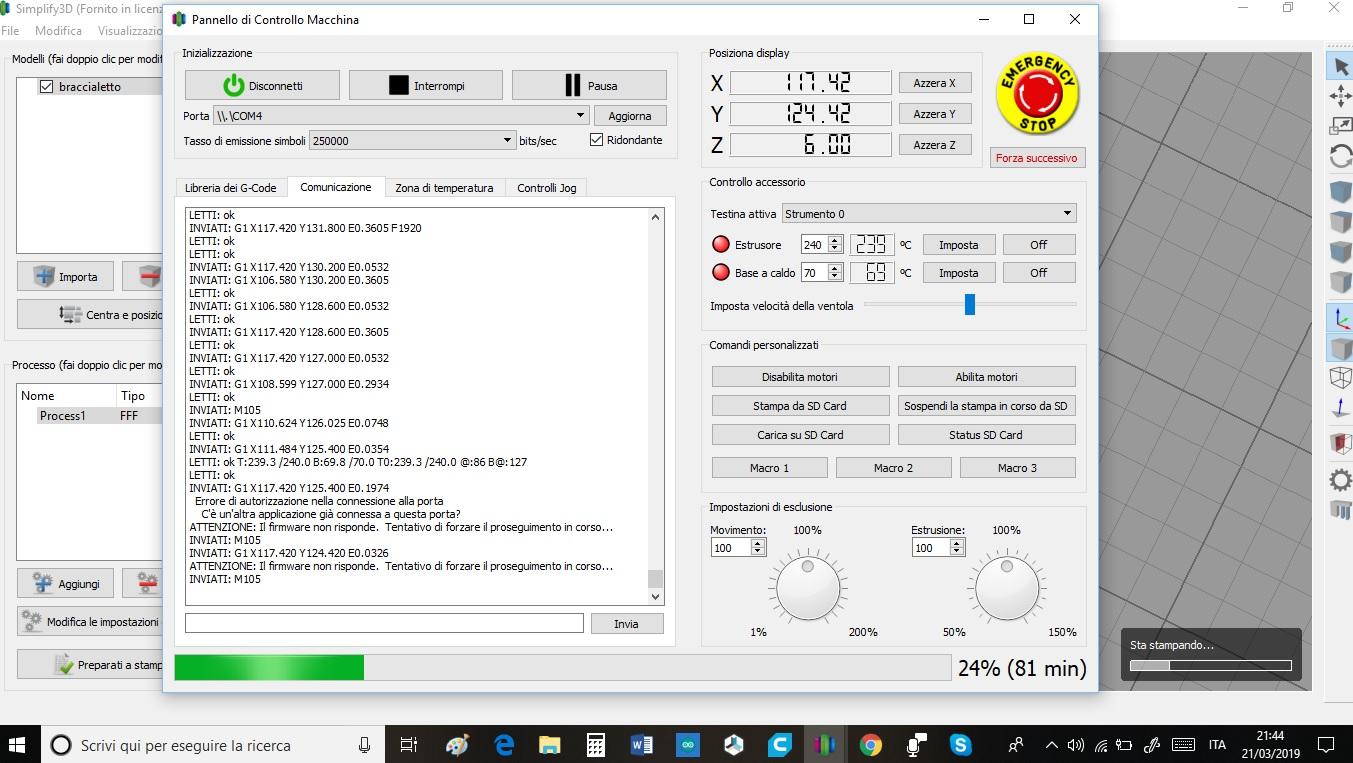Toggle the coordinate axes display icon
1353x763 pixels.
tap(1340, 319)
